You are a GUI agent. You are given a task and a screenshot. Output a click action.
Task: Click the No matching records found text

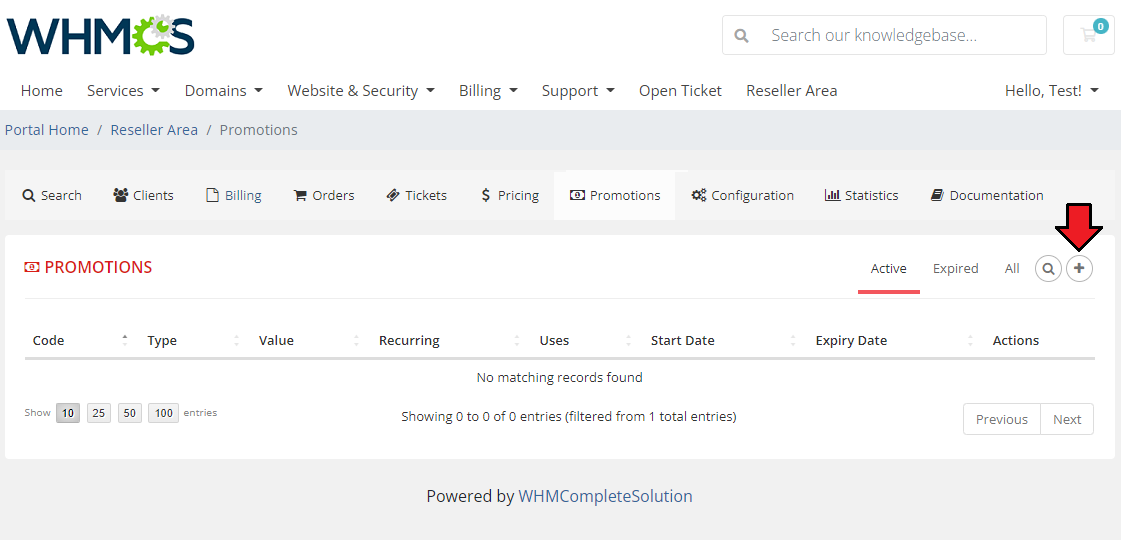point(559,378)
